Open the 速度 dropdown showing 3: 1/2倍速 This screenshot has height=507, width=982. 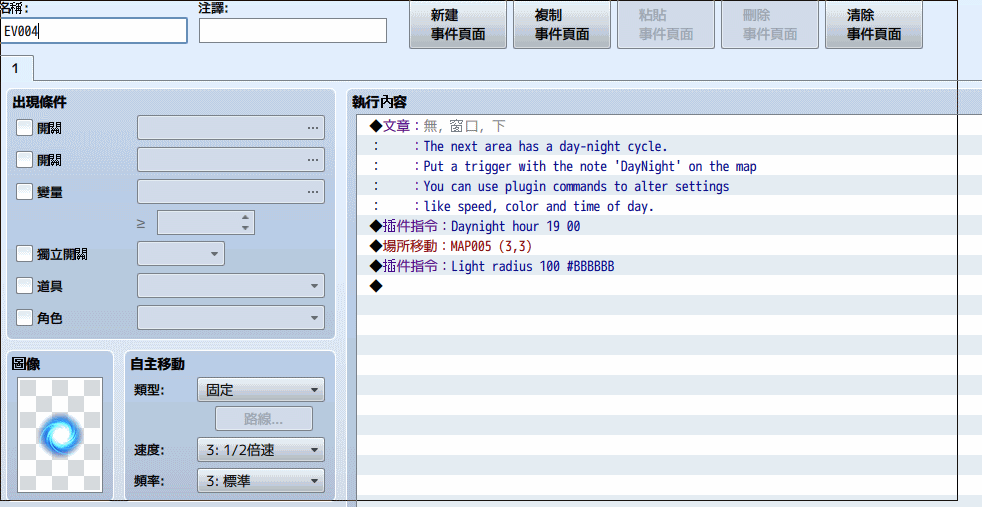coord(261,449)
